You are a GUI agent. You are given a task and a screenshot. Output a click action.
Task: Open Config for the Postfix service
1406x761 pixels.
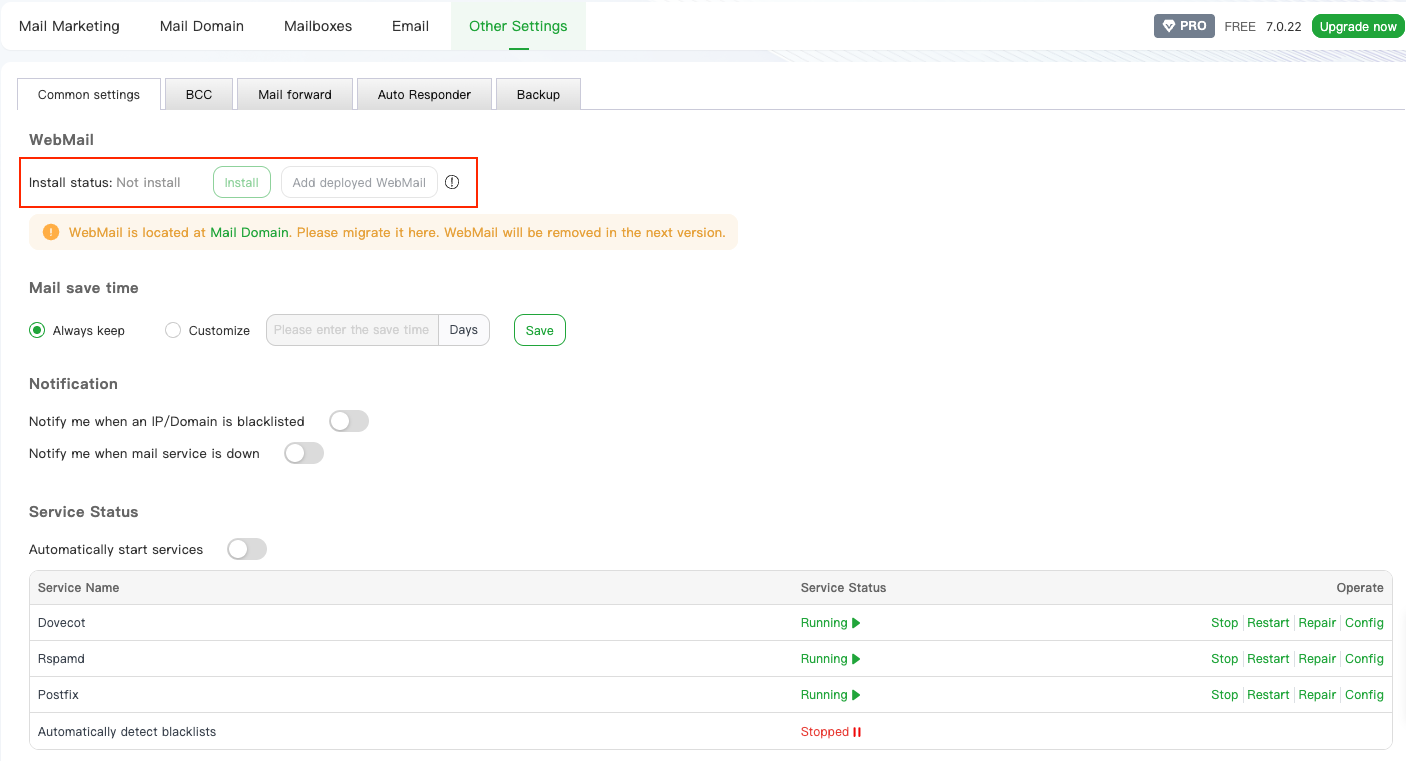(1364, 695)
